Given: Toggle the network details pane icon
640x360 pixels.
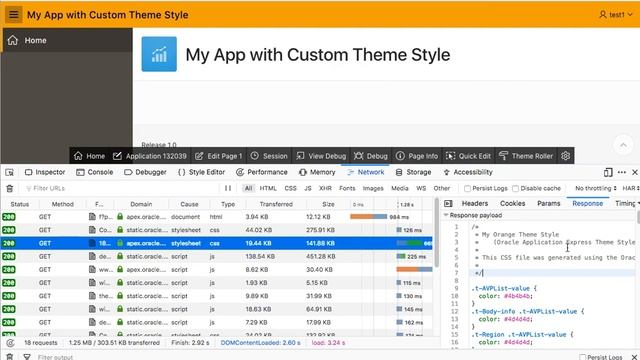Looking at the screenshot, I should [448, 203].
